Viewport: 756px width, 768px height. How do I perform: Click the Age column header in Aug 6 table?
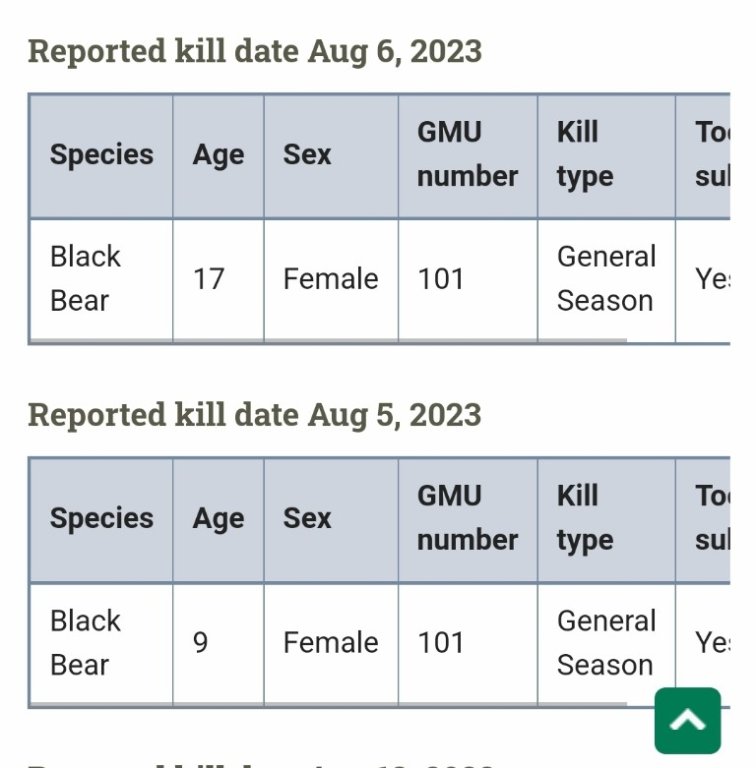coord(218,155)
